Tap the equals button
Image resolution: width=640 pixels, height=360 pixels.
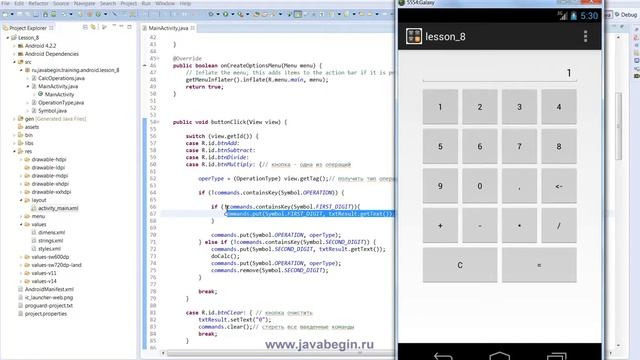[x=539, y=265]
